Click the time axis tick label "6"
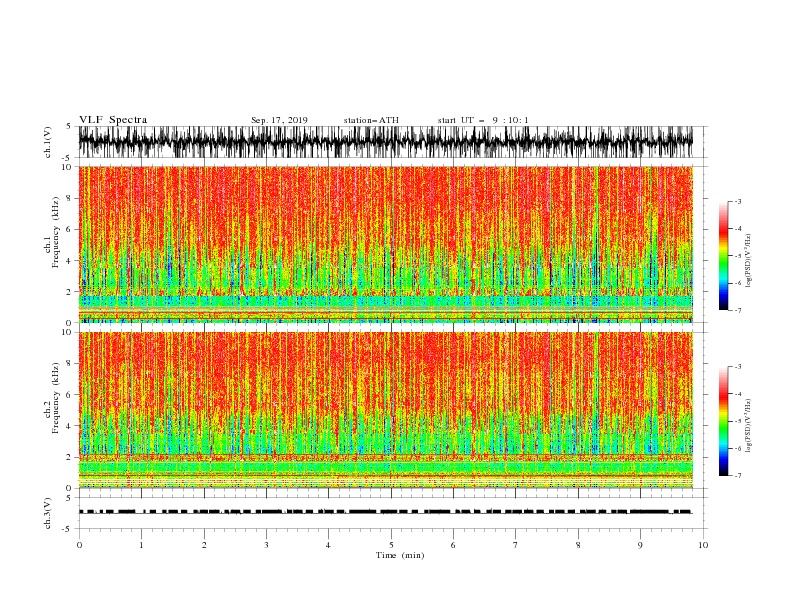 coord(453,545)
